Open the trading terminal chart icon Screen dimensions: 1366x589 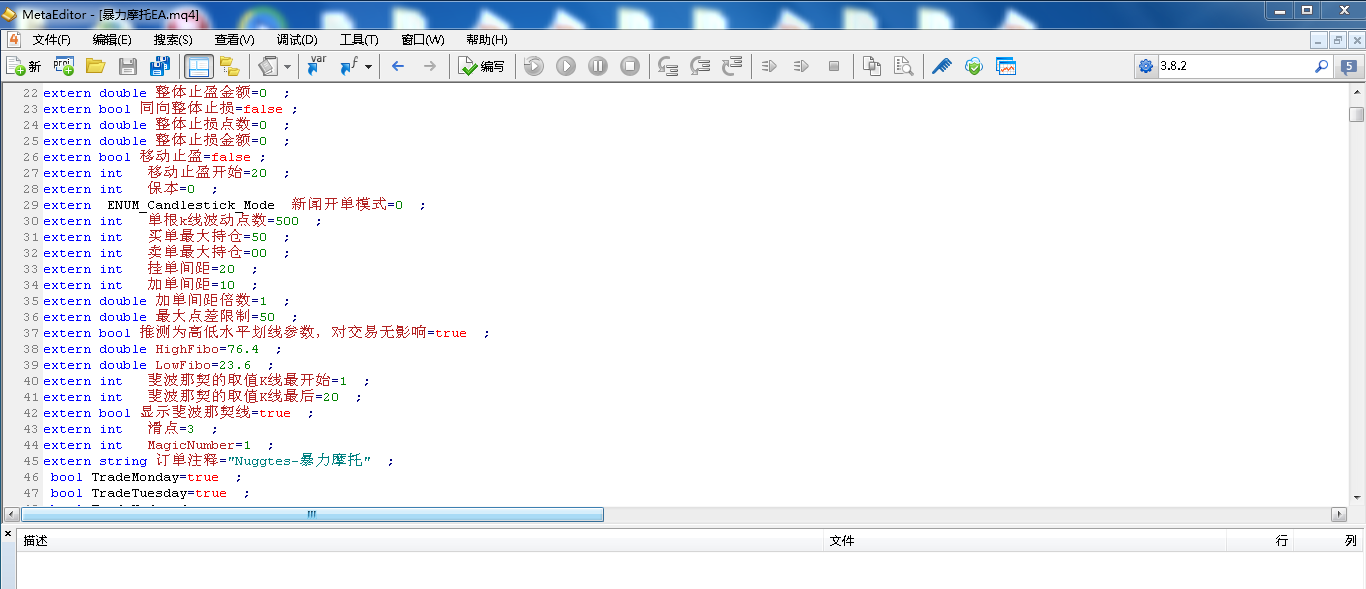pos(1005,66)
